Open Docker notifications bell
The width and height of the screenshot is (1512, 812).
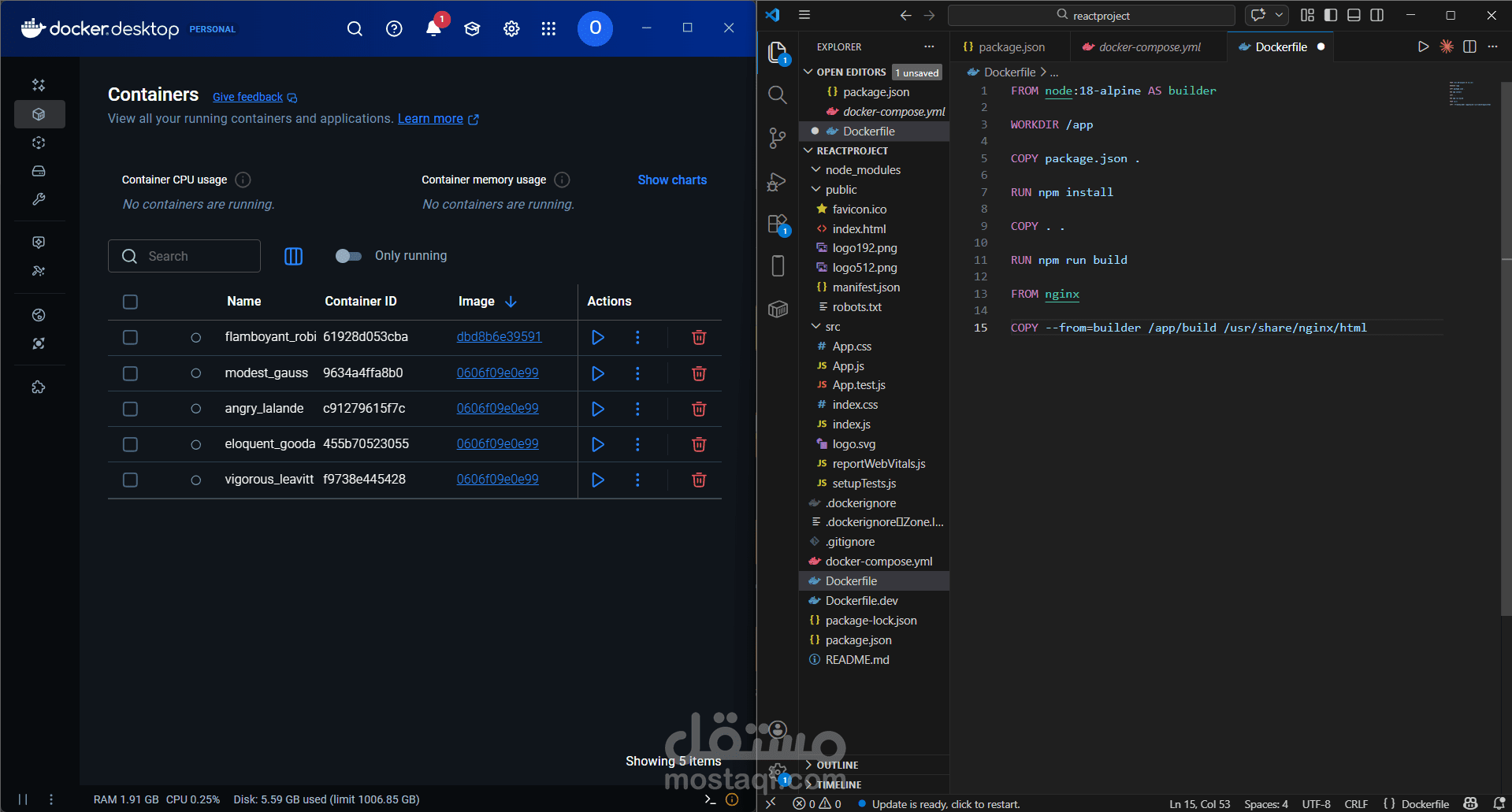tap(433, 28)
